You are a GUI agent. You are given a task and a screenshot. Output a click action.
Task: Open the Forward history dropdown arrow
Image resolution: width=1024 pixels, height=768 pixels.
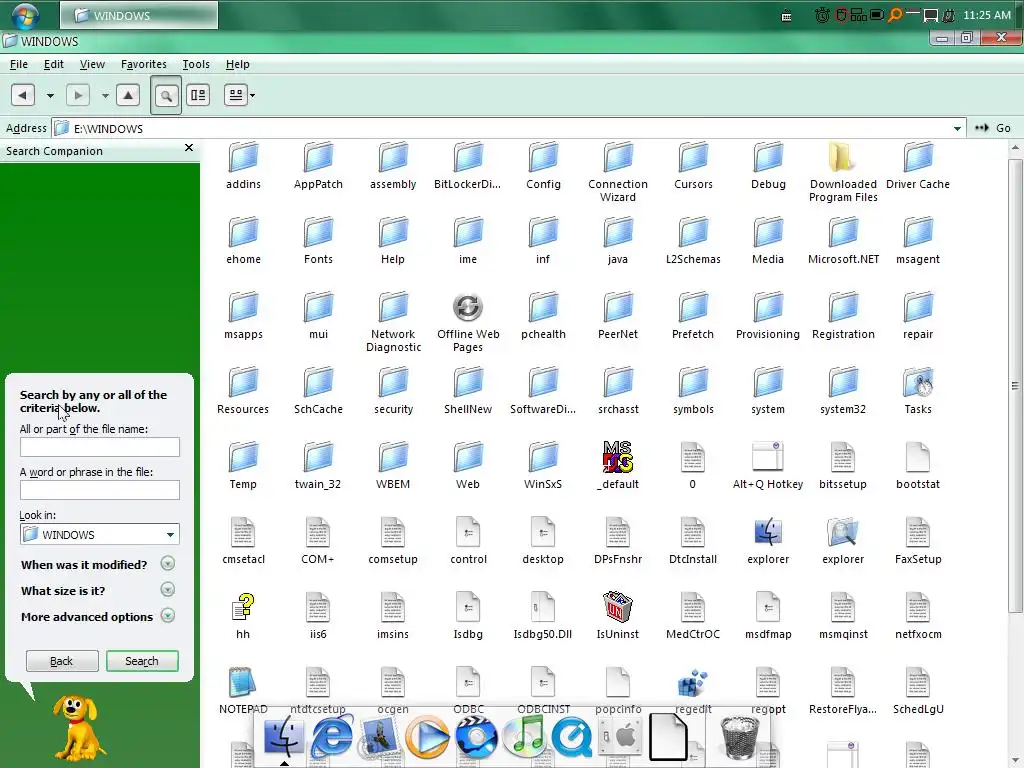point(105,96)
